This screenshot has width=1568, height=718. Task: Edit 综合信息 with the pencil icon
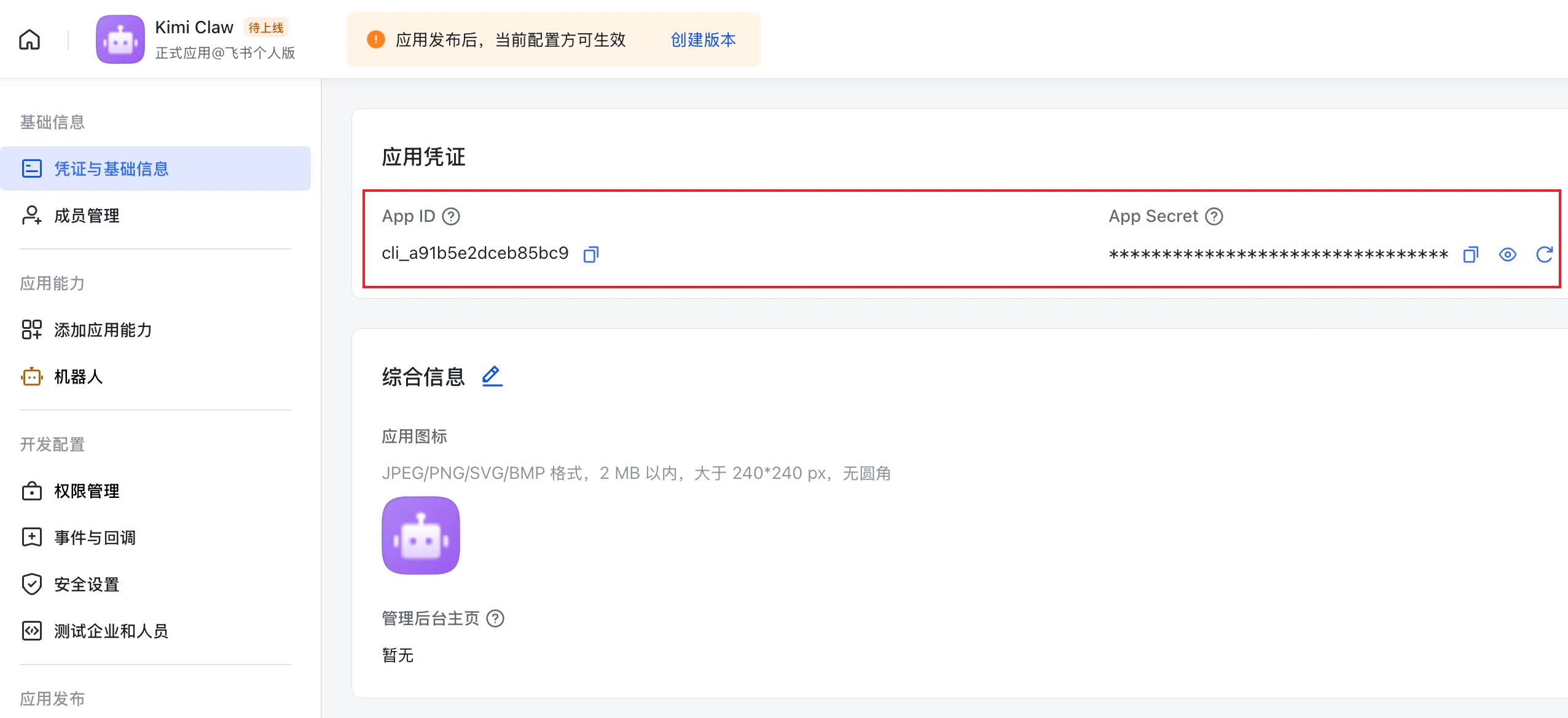point(492,376)
